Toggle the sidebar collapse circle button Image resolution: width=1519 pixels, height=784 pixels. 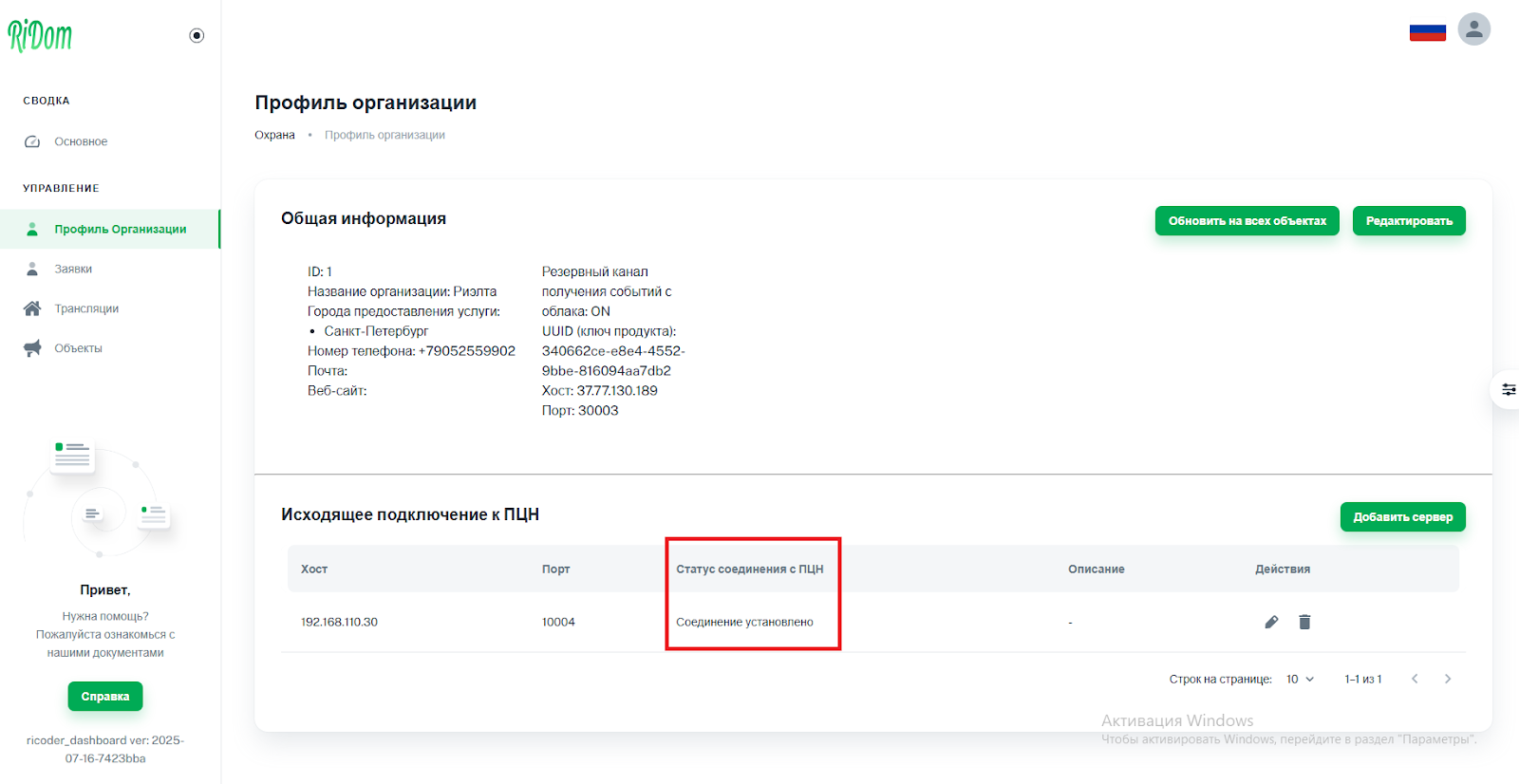pyautogui.click(x=197, y=34)
